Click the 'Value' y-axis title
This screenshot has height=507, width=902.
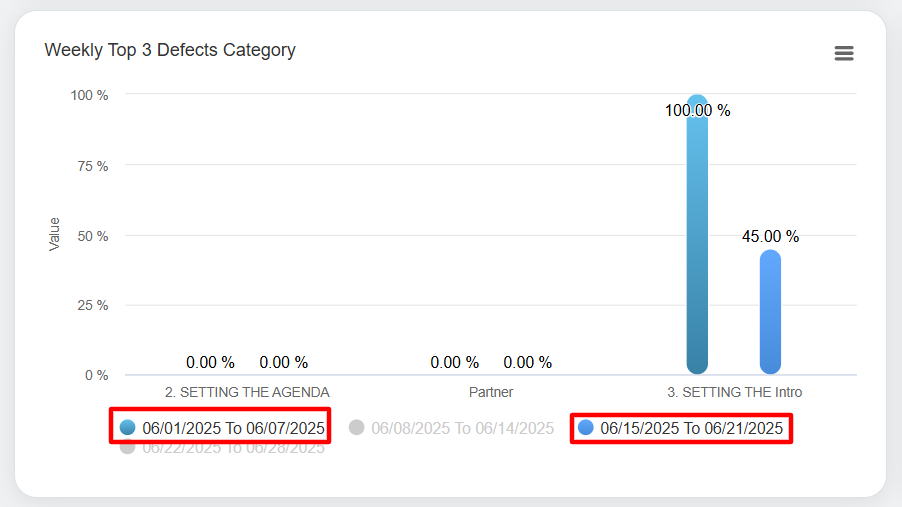pos(55,234)
